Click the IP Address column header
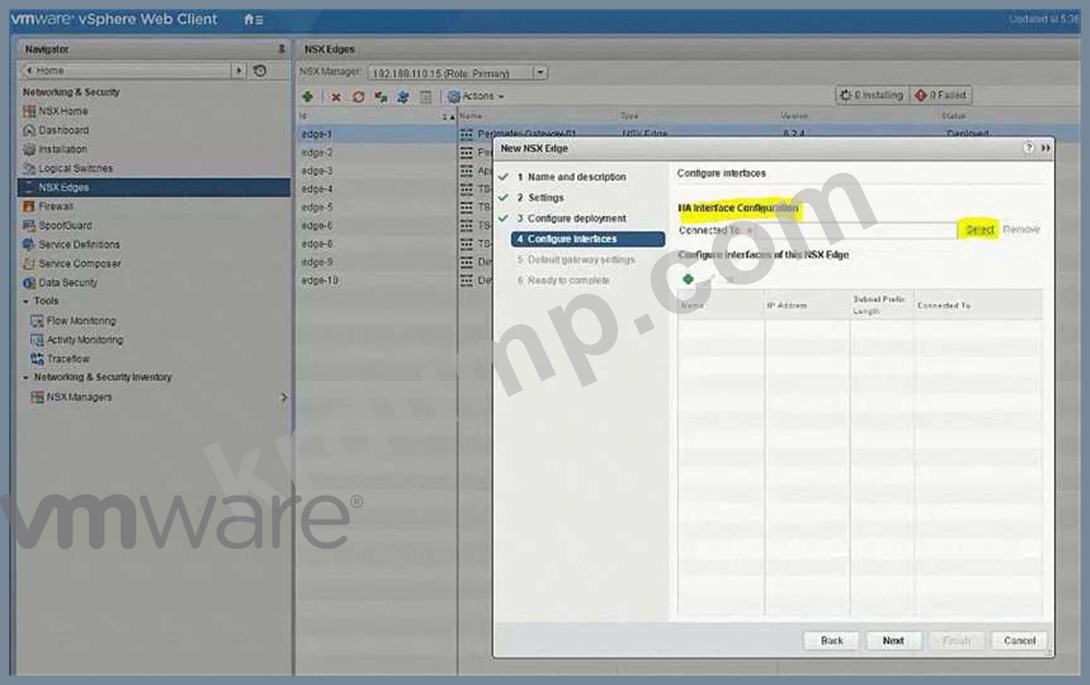The width and height of the screenshot is (1090, 685). pyautogui.click(x=806, y=305)
